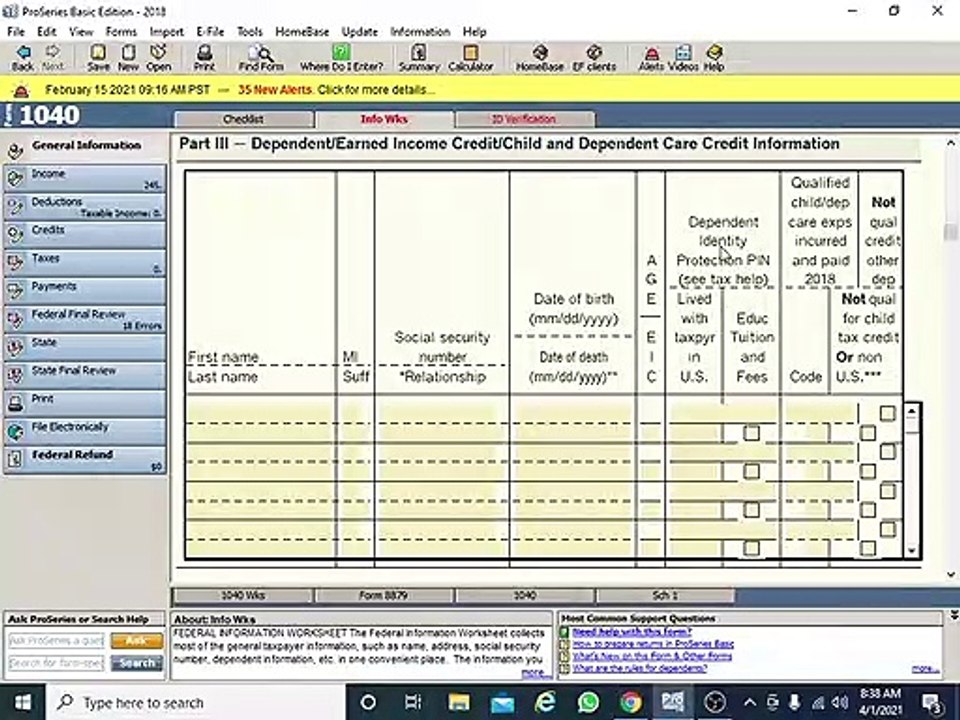The height and width of the screenshot is (720, 960).
Task: Check Educ Tuition box for first dependent
Action: pyautogui.click(x=751, y=433)
